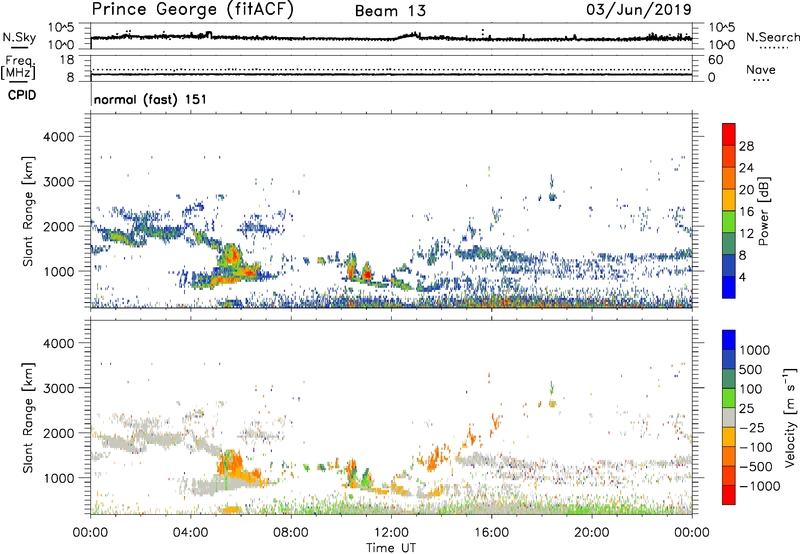Click the 08:00 time tick label
The height and width of the screenshot is (554, 800).
coord(291,533)
